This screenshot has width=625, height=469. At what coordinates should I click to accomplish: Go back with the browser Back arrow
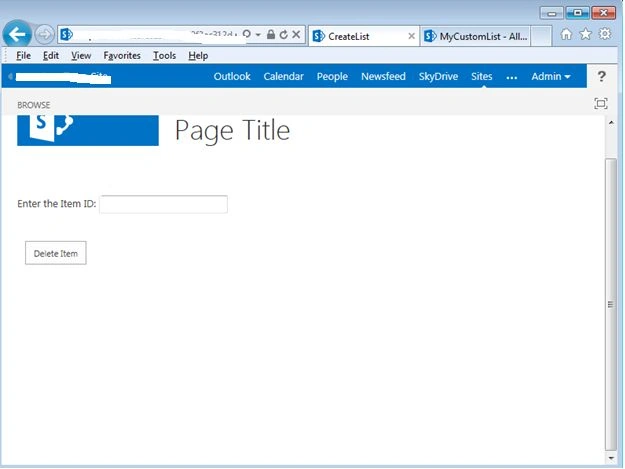pyautogui.click(x=17, y=35)
